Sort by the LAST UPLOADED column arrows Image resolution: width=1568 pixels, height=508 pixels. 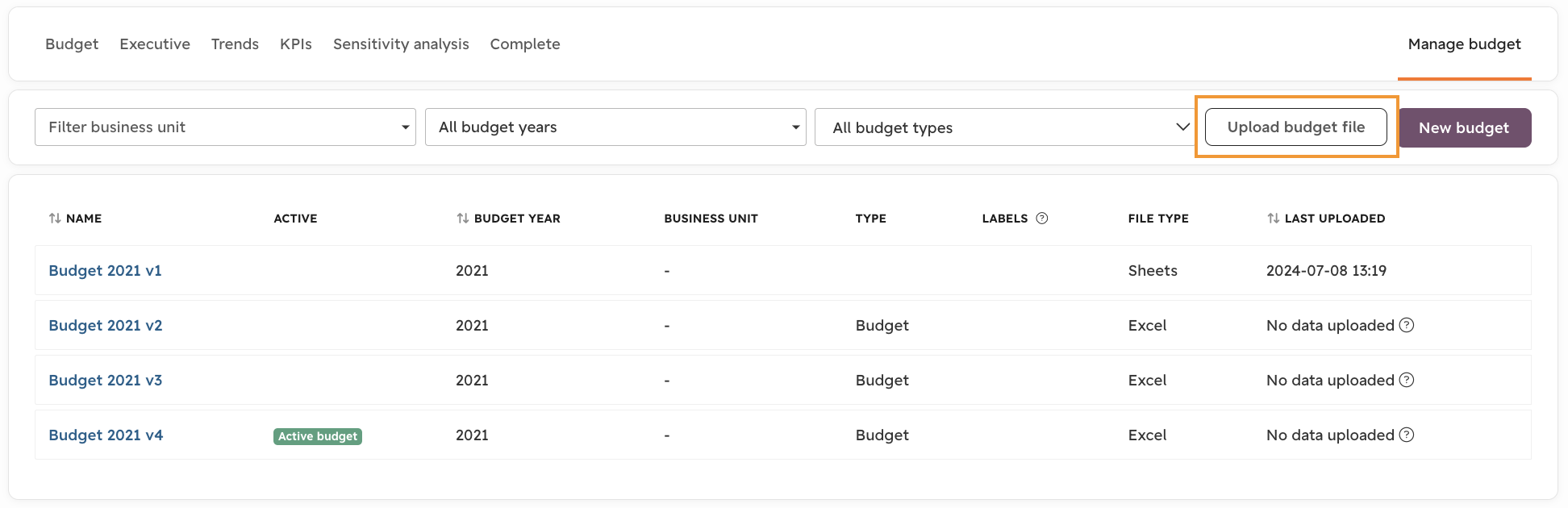click(x=1273, y=219)
